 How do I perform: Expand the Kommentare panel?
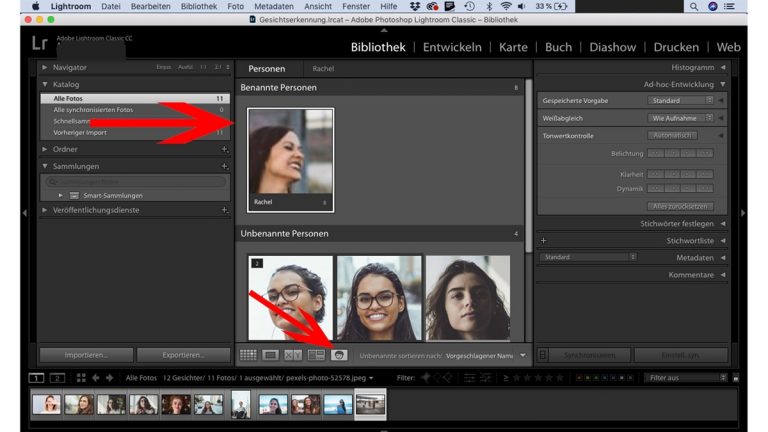pos(723,275)
